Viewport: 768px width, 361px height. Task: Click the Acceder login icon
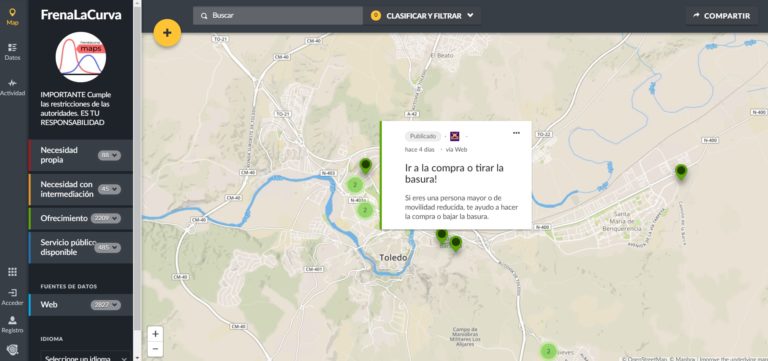(12, 297)
